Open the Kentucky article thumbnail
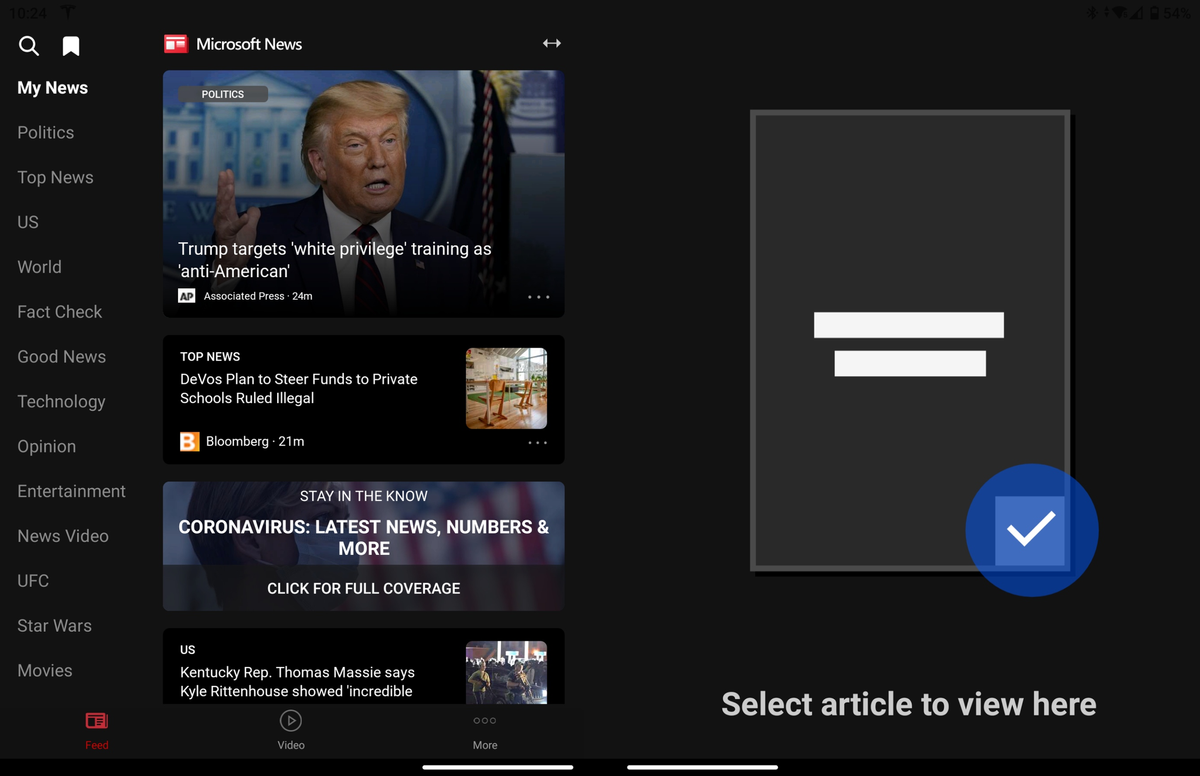 [506, 672]
